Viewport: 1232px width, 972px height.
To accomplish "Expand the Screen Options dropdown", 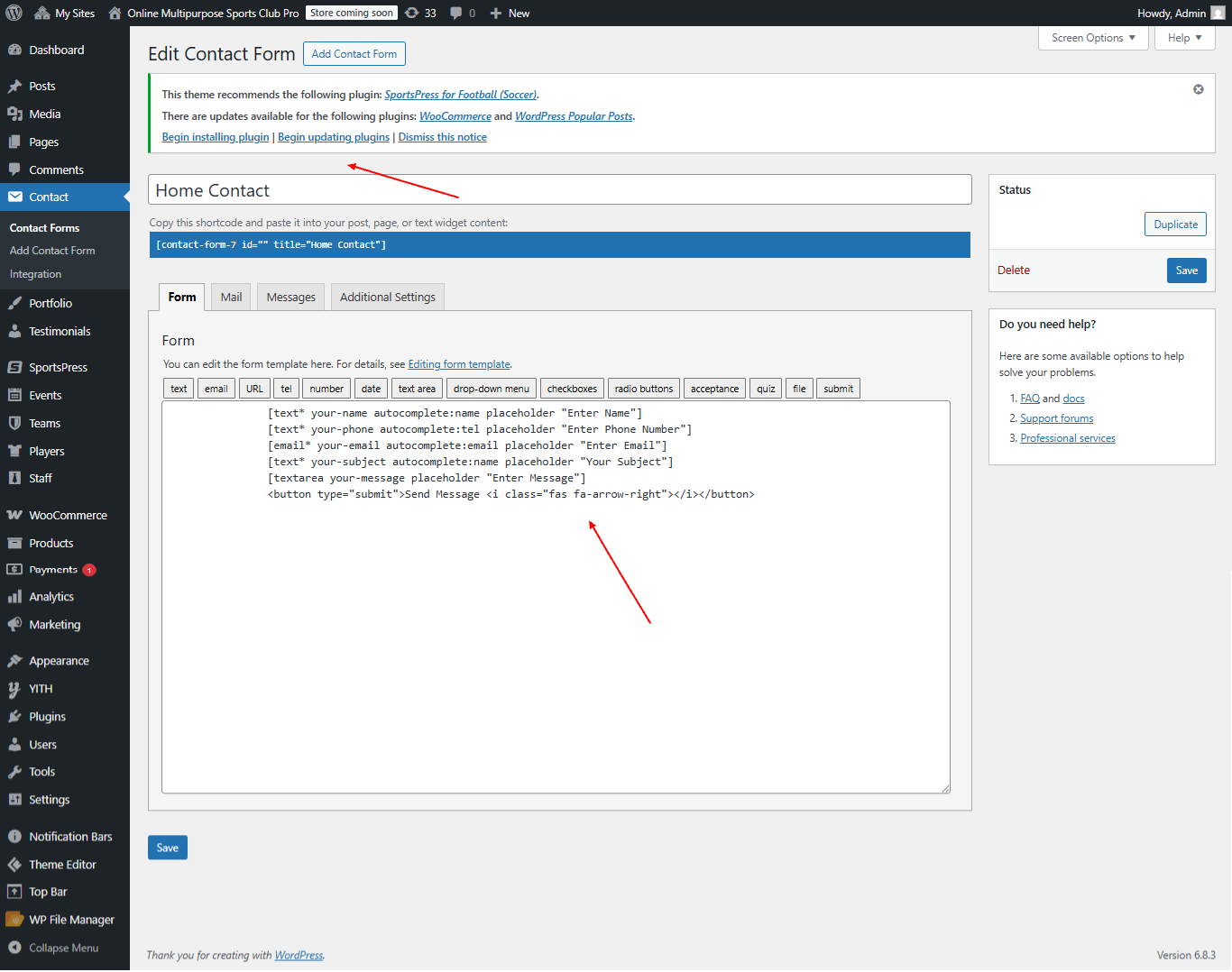I will 1092,38.
